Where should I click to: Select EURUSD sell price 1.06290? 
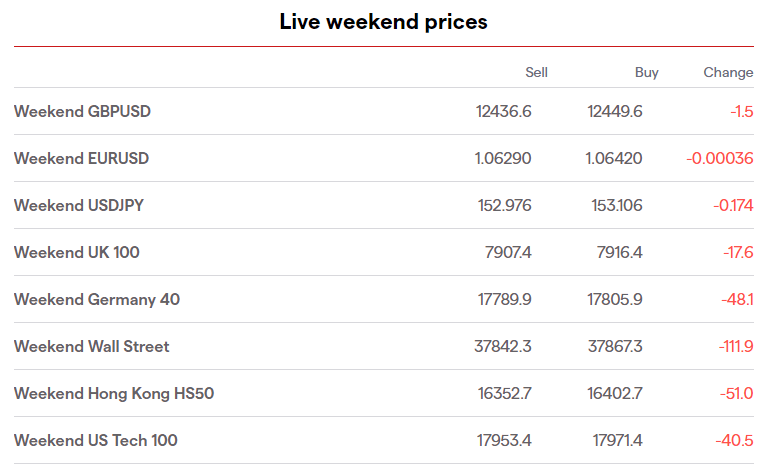[x=503, y=158]
